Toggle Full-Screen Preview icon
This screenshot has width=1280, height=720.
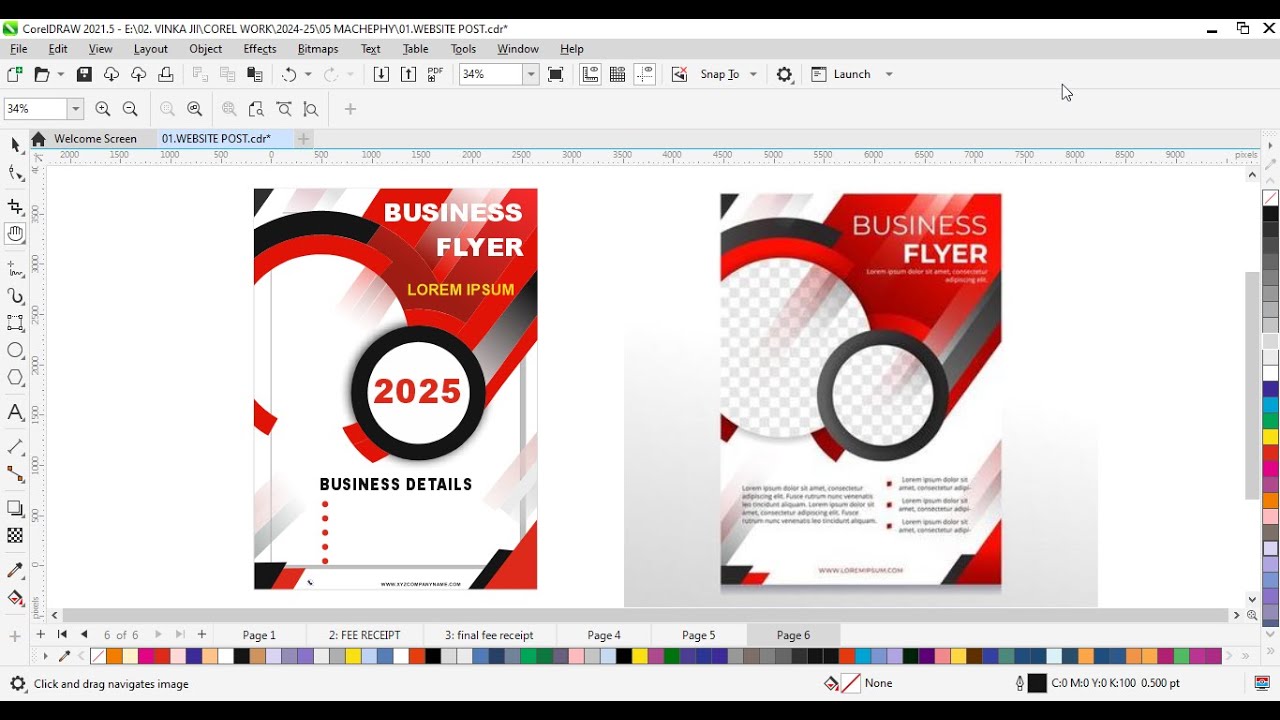click(556, 74)
